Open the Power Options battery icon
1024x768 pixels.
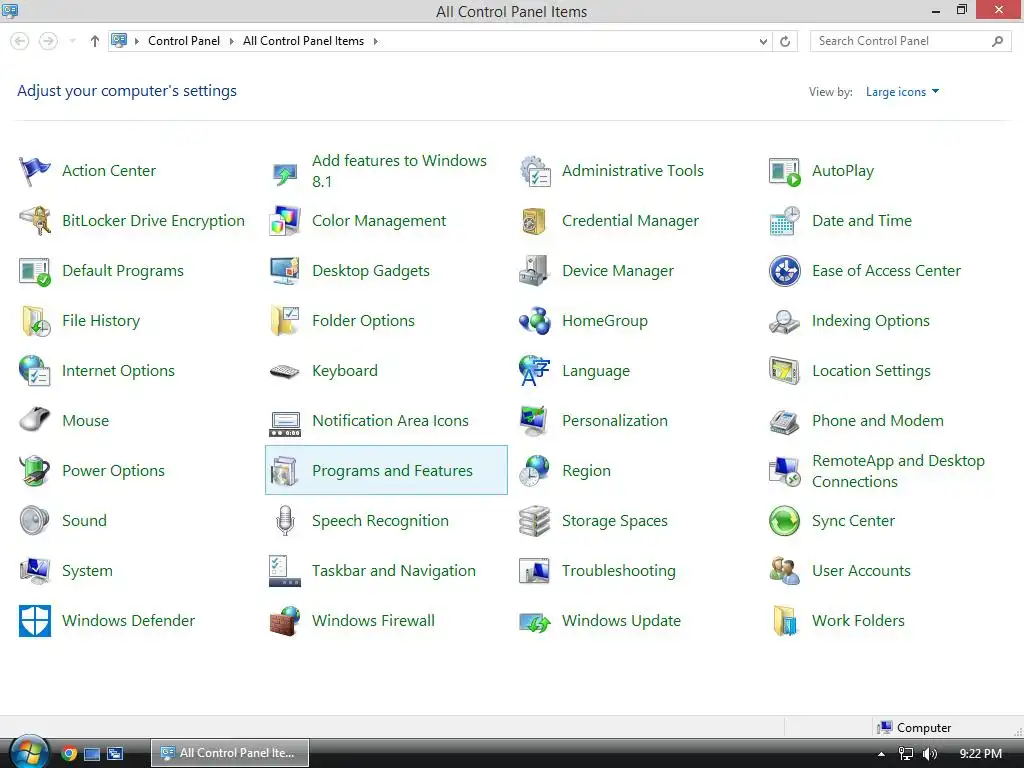click(x=35, y=471)
